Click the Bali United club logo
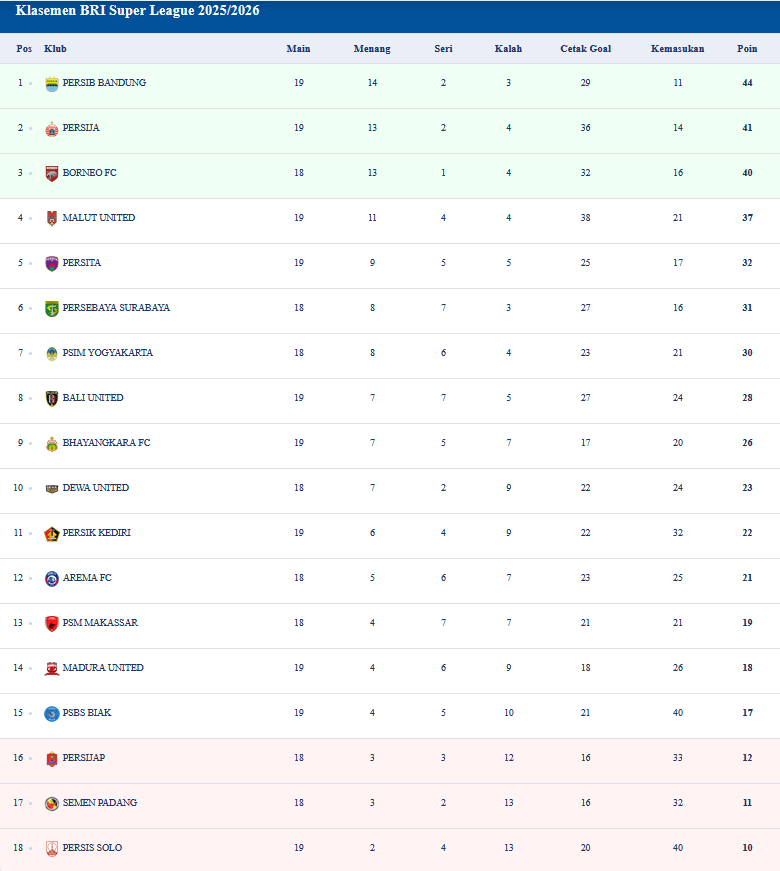Viewport: 780px width, 871px height. [x=52, y=399]
